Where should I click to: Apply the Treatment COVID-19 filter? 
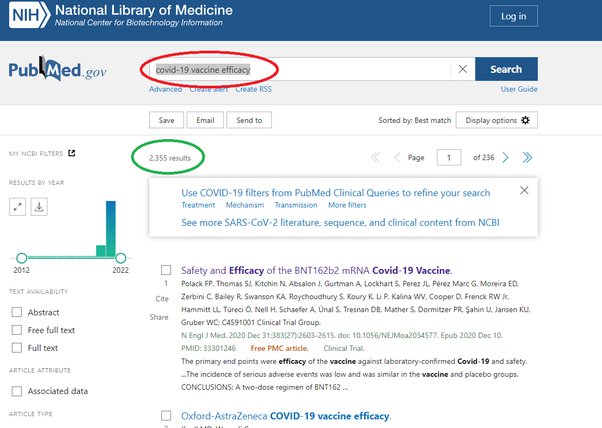198,205
